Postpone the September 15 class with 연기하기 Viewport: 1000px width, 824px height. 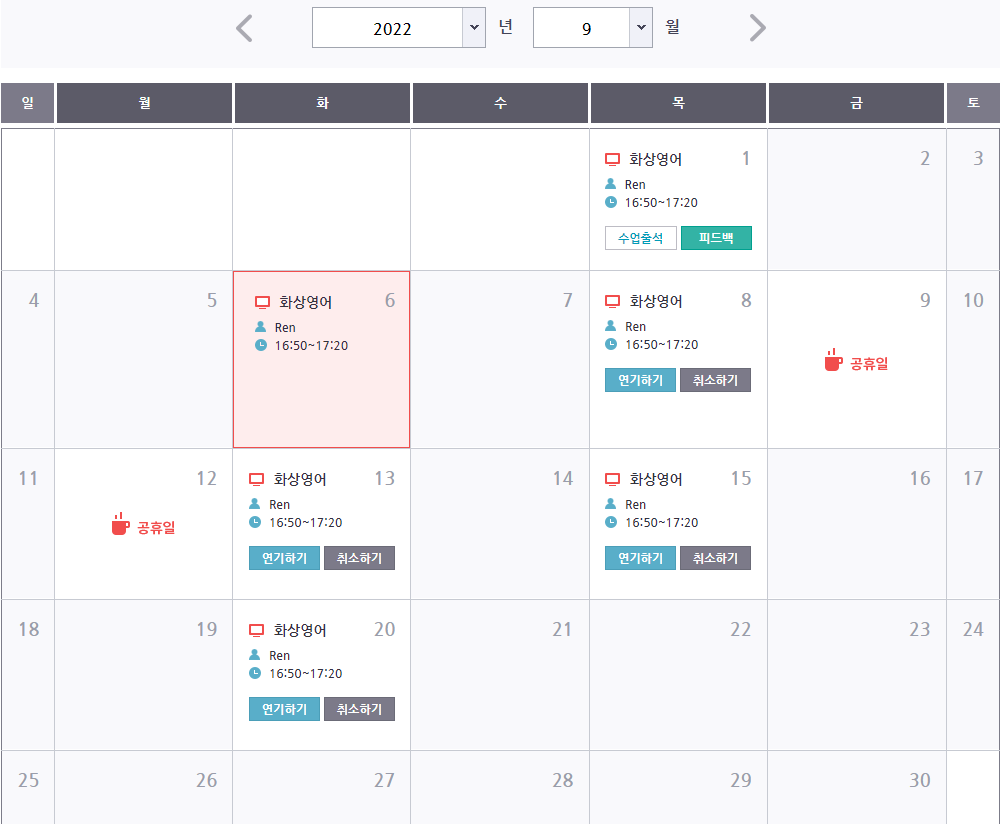[x=640, y=558]
